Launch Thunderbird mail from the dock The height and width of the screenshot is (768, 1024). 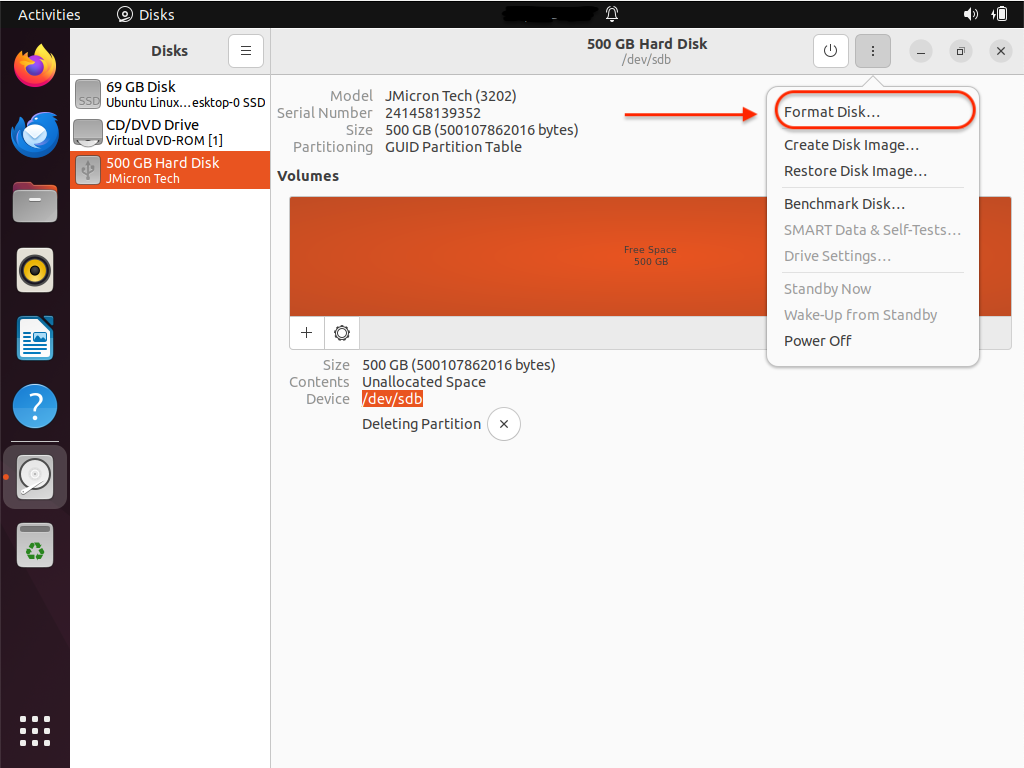35,135
